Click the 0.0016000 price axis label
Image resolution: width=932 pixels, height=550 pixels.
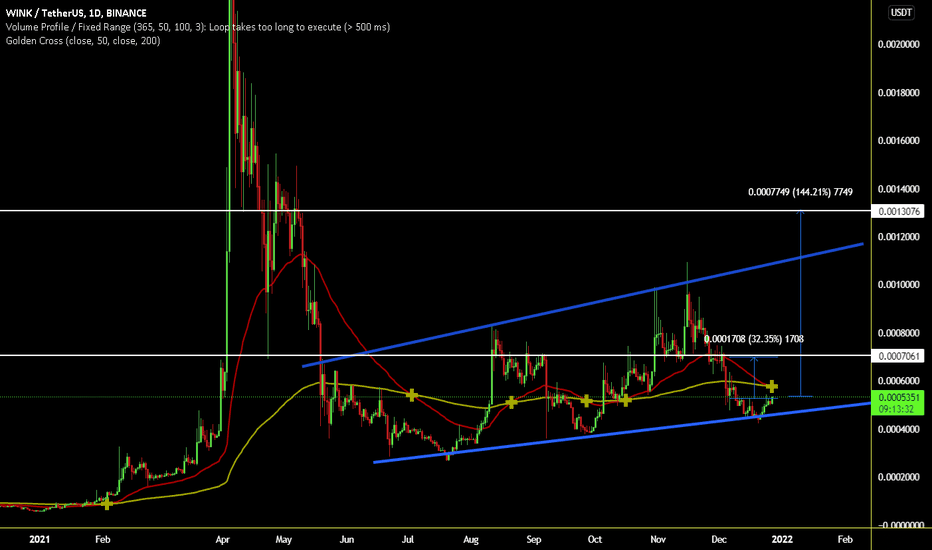point(898,140)
